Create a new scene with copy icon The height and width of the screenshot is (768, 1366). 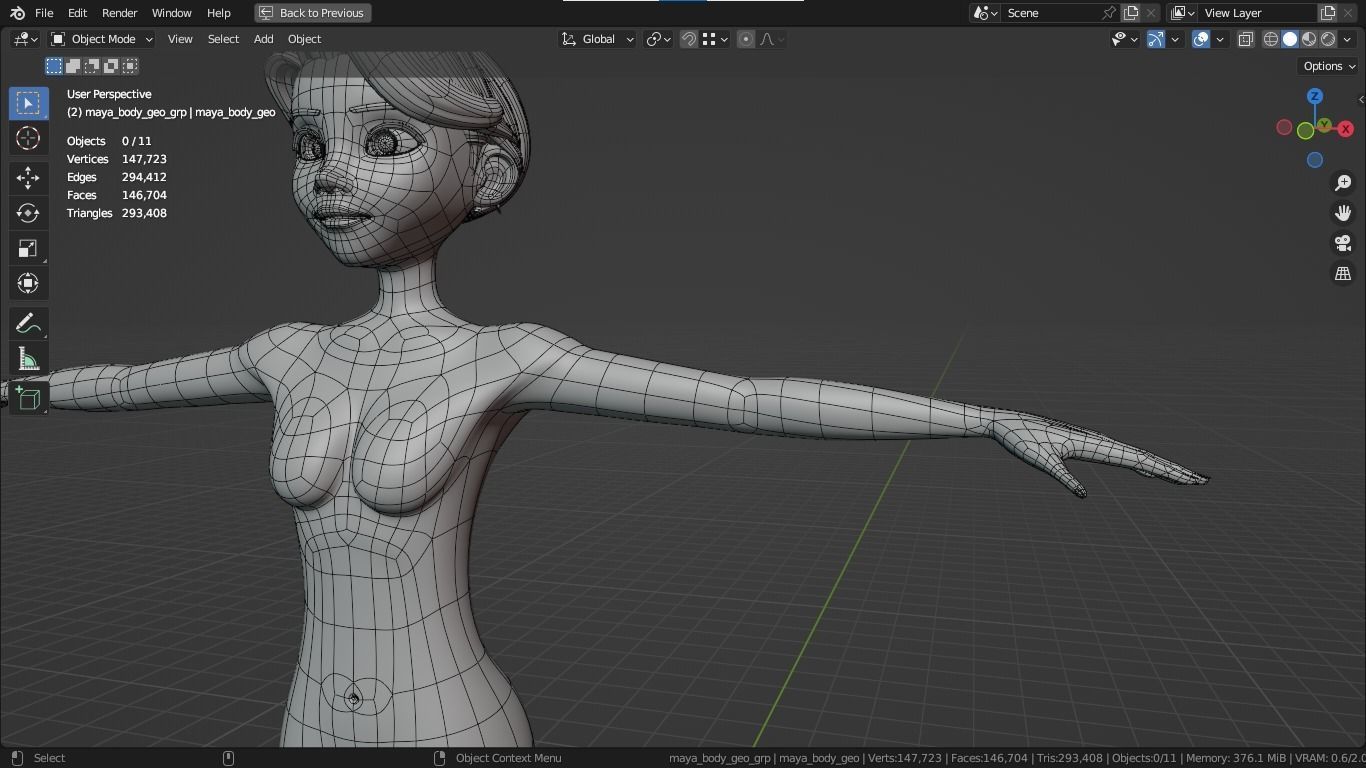[1131, 13]
